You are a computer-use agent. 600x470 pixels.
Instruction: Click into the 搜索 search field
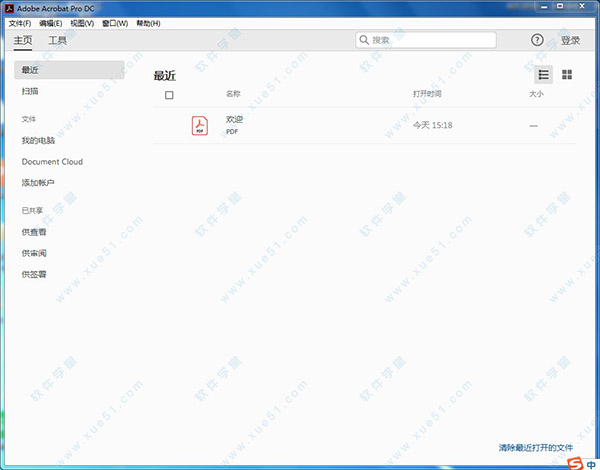click(430, 41)
